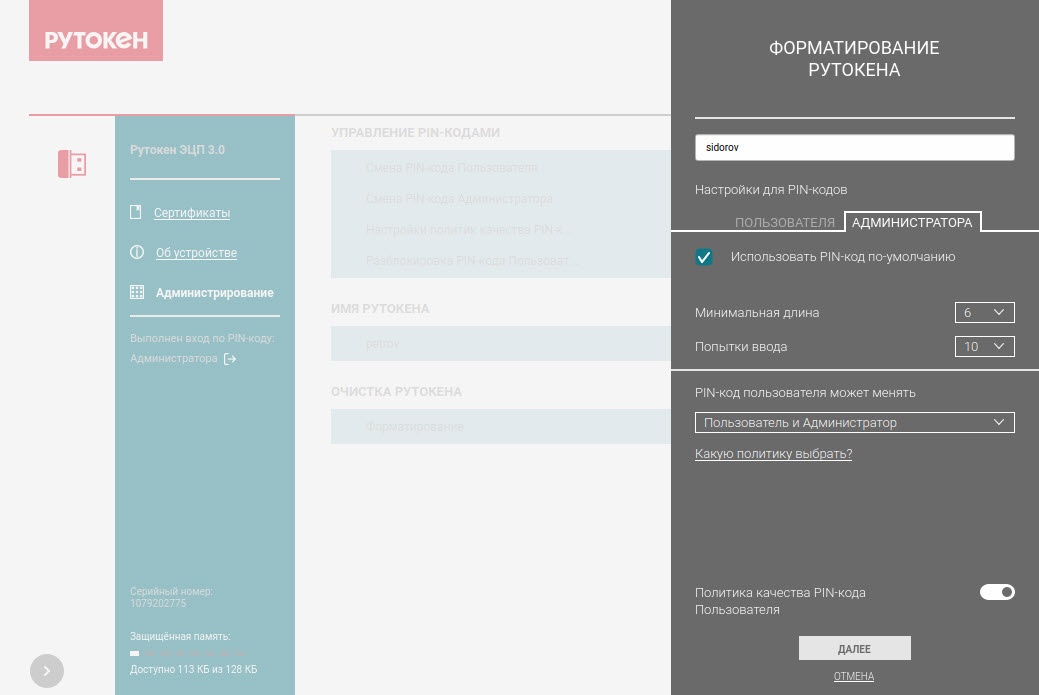Switch to the АДМИНИСТРАТОРА tab
The height and width of the screenshot is (695, 1039).
(x=912, y=223)
